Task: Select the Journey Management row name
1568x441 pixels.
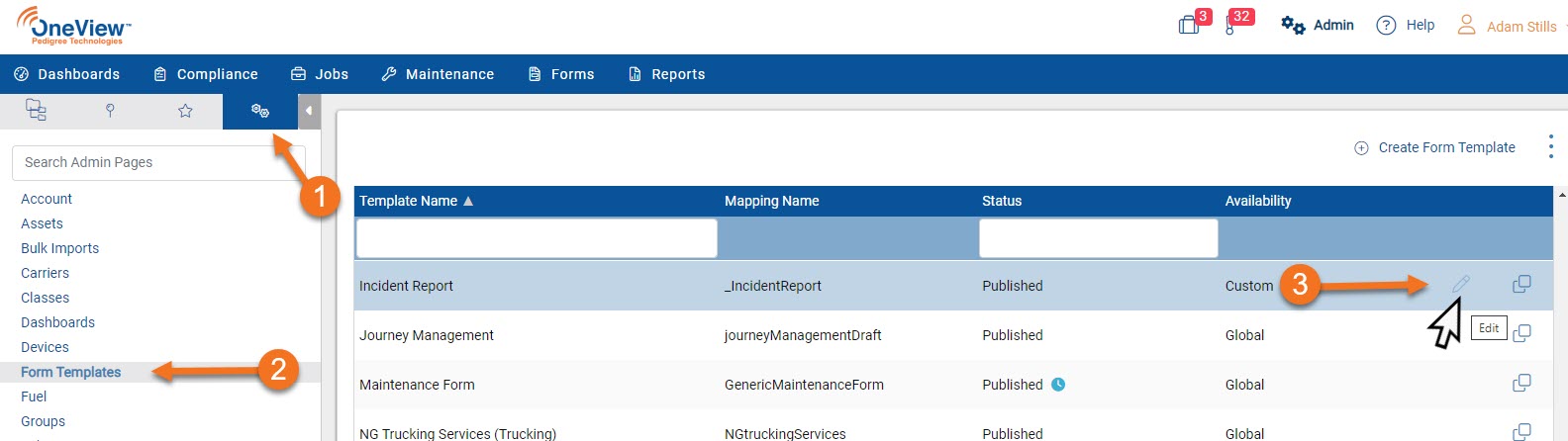Action: click(426, 335)
